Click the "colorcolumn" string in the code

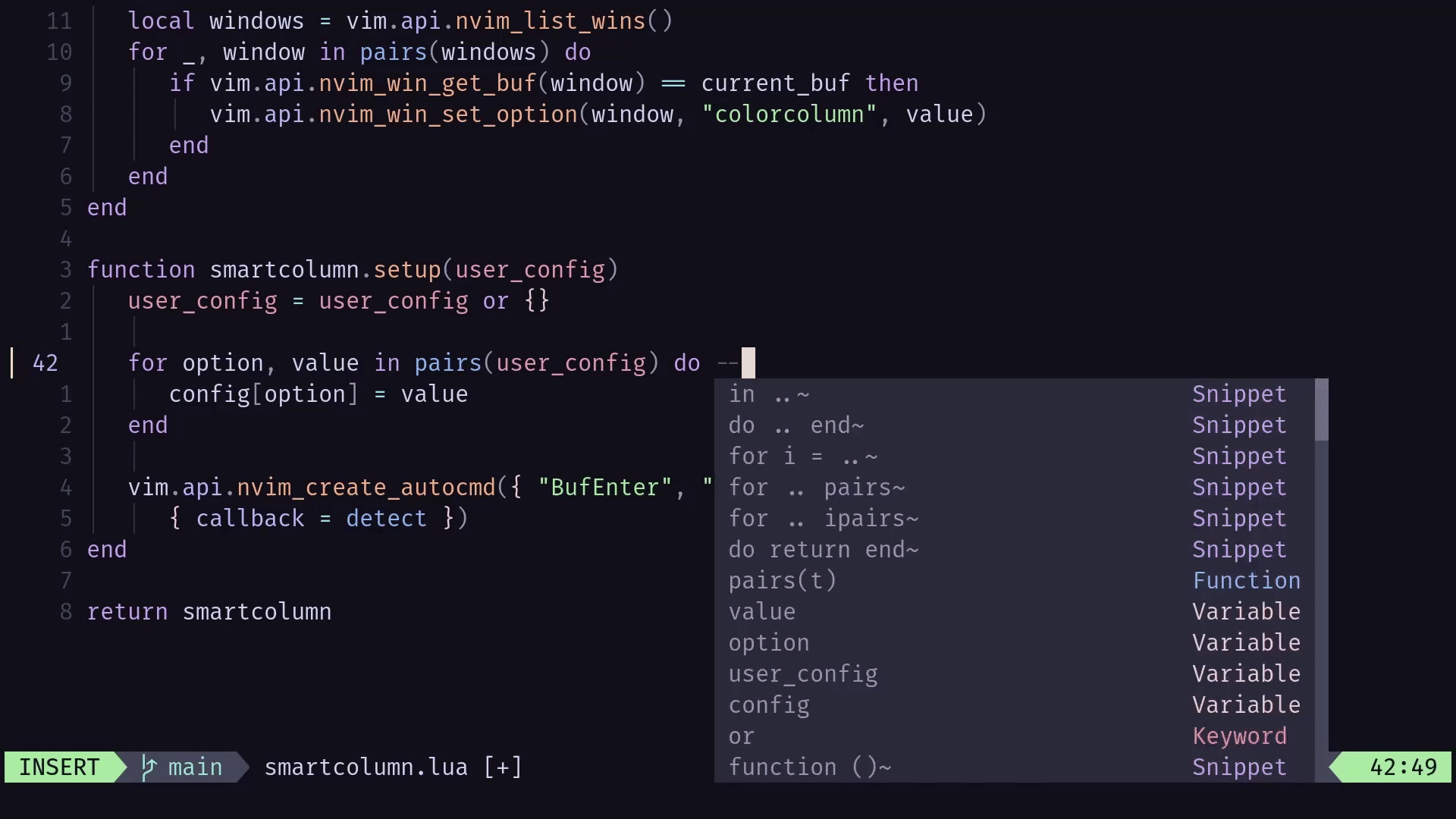pyautogui.click(x=789, y=115)
